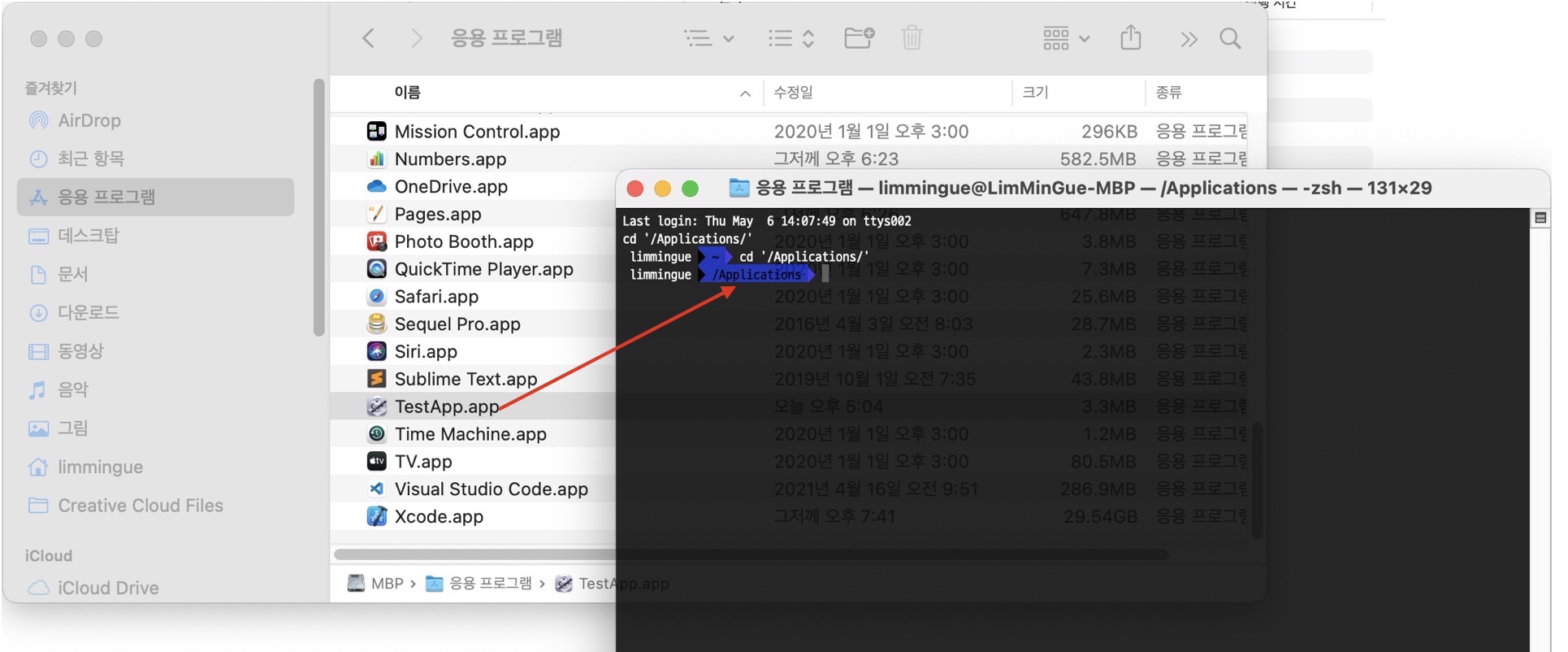Viewport: 1568px width, 652px height.
Task: Click the Terminal split pane icon
Action: [x=1540, y=218]
